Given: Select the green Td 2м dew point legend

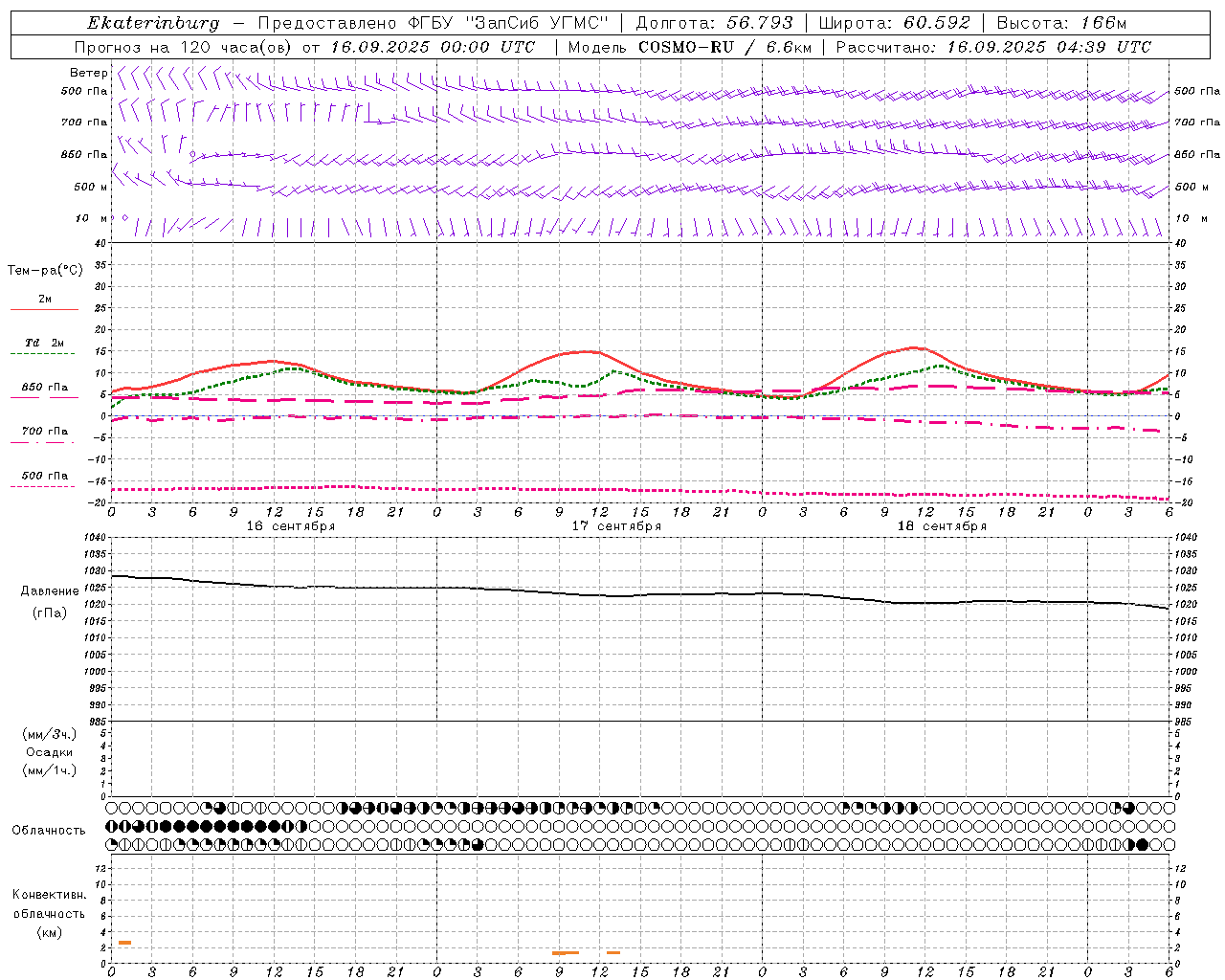Looking at the screenshot, I should (44, 353).
